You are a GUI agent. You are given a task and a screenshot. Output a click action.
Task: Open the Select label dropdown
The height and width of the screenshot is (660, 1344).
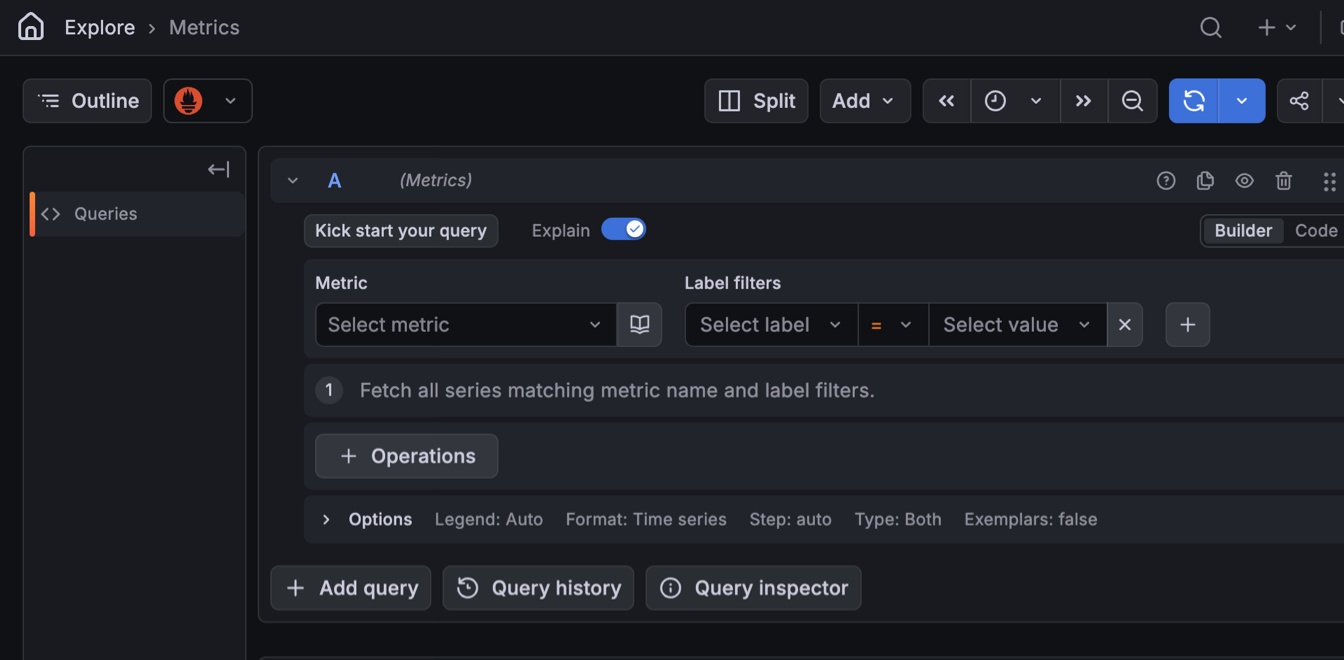point(771,325)
